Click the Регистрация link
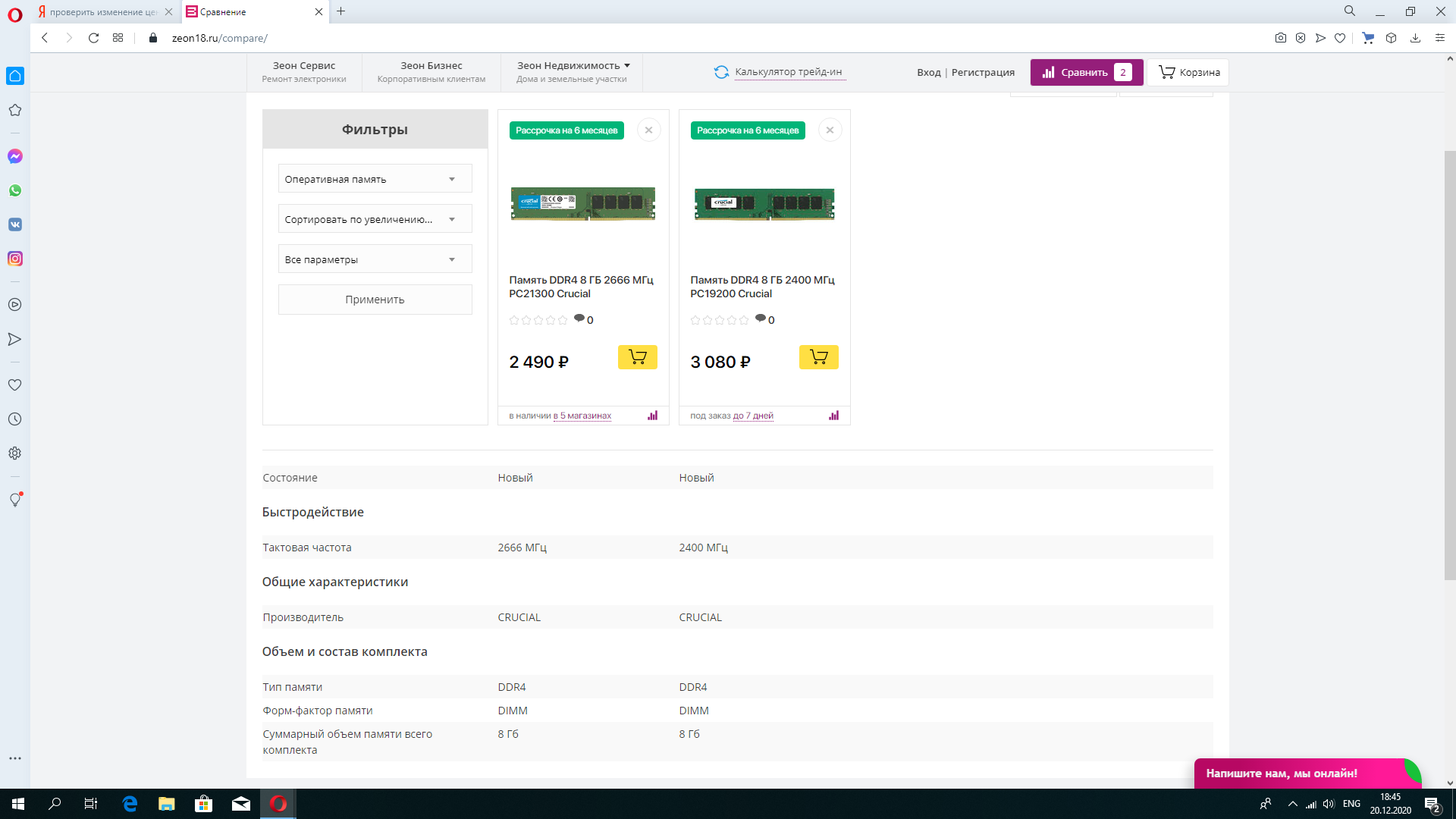The image size is (1456, 819). pos(983,73)
